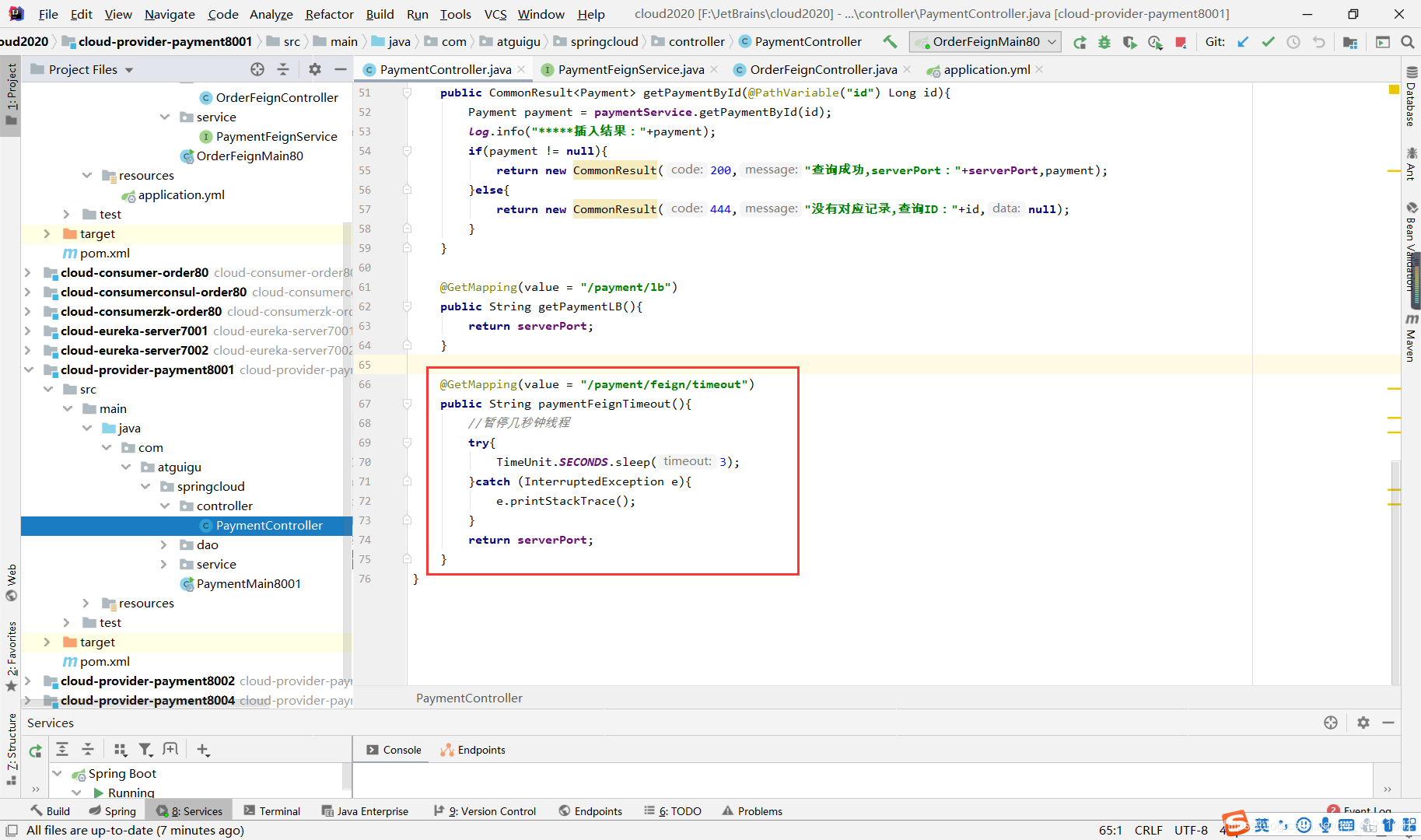
Task: Open Search Everywhere magnifier icon
Action: pyautogui.click(x=1407, y=42)
